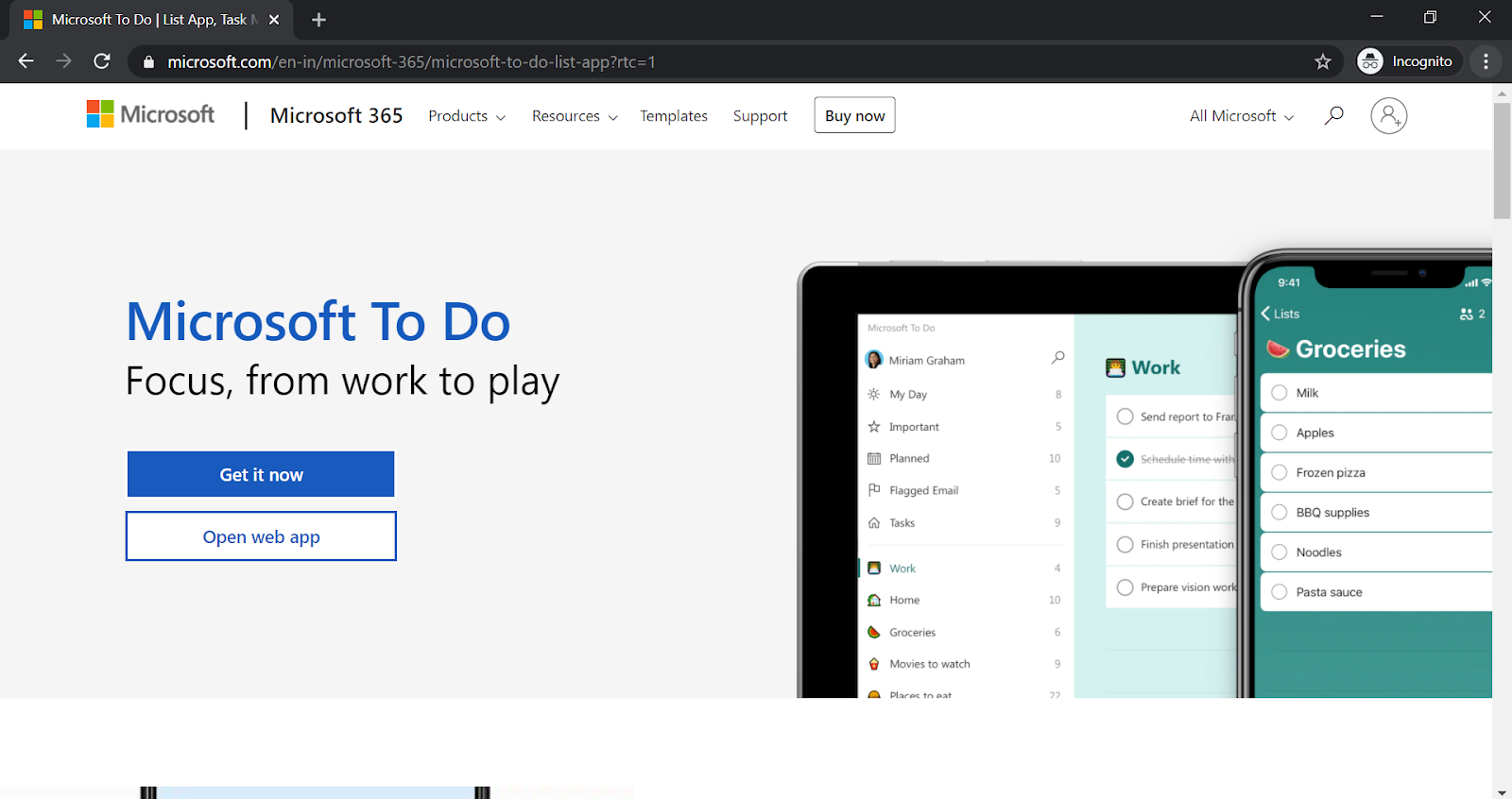The image size is (1512, 799).
Task: Reload the current page
Action: [102, 61]
